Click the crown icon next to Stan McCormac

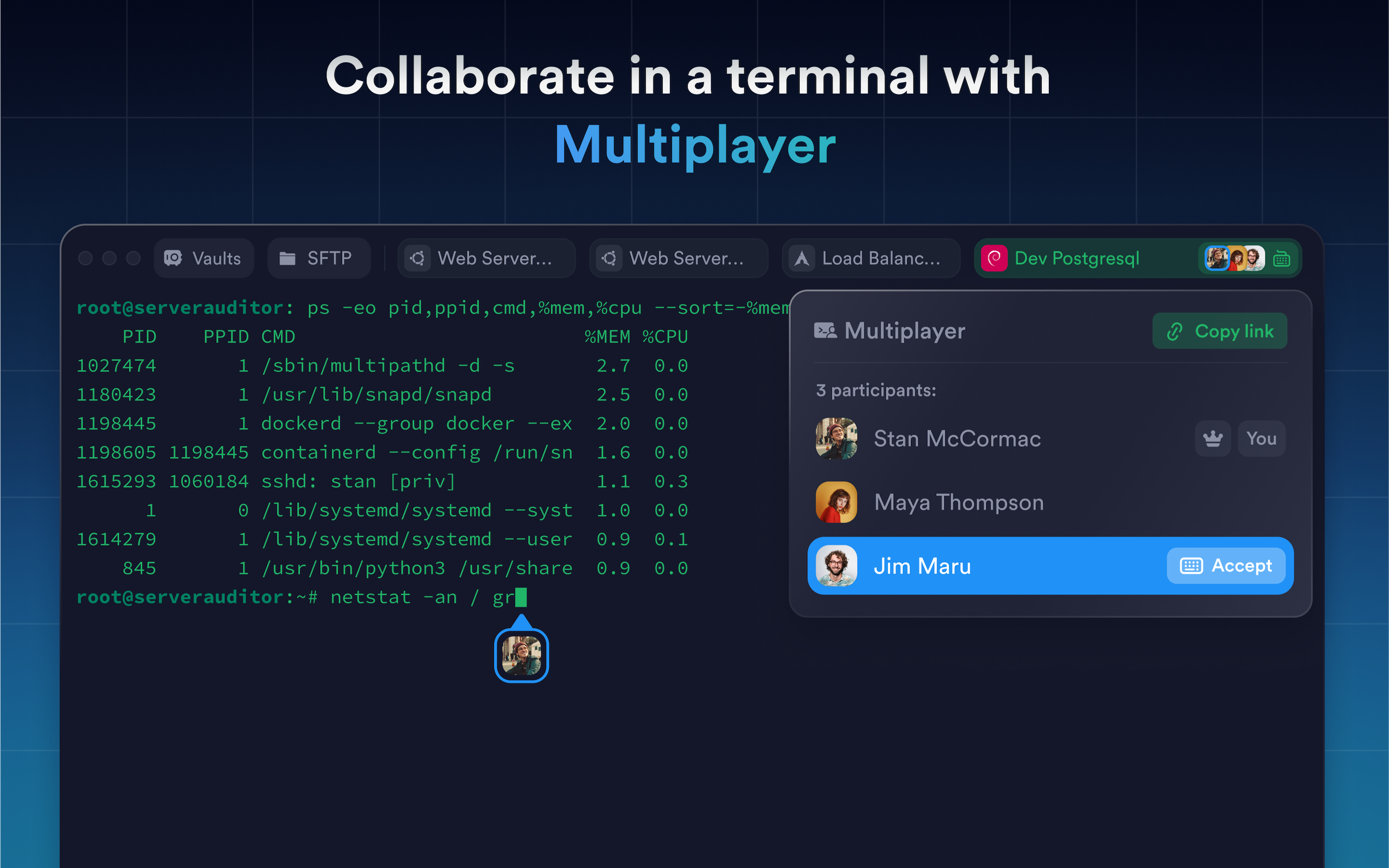pyautogui.click(x=1213, y=439)
